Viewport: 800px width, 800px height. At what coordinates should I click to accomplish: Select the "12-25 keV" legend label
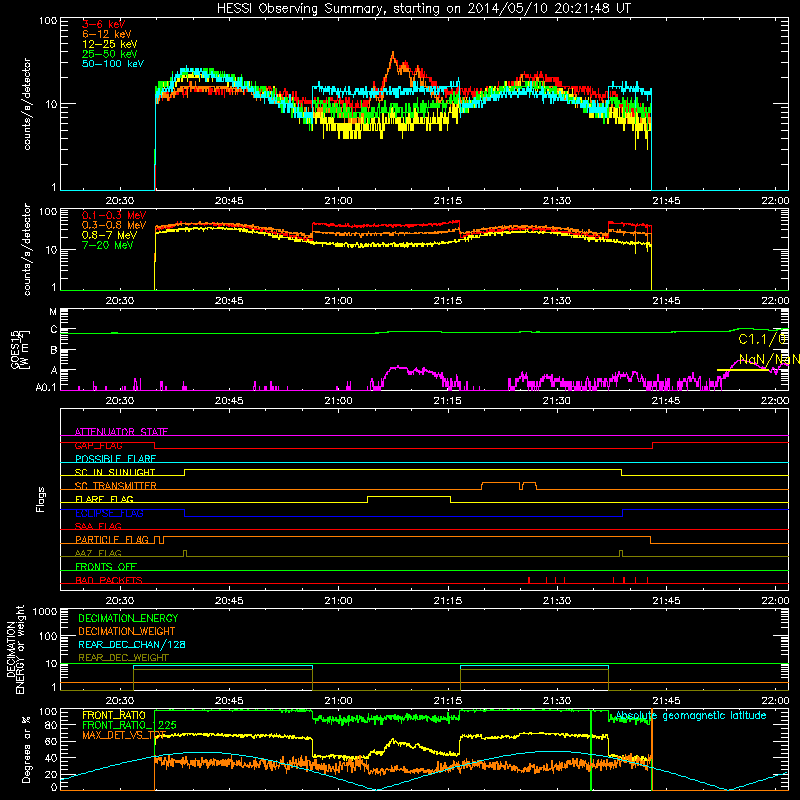click(x=110, y=44)
